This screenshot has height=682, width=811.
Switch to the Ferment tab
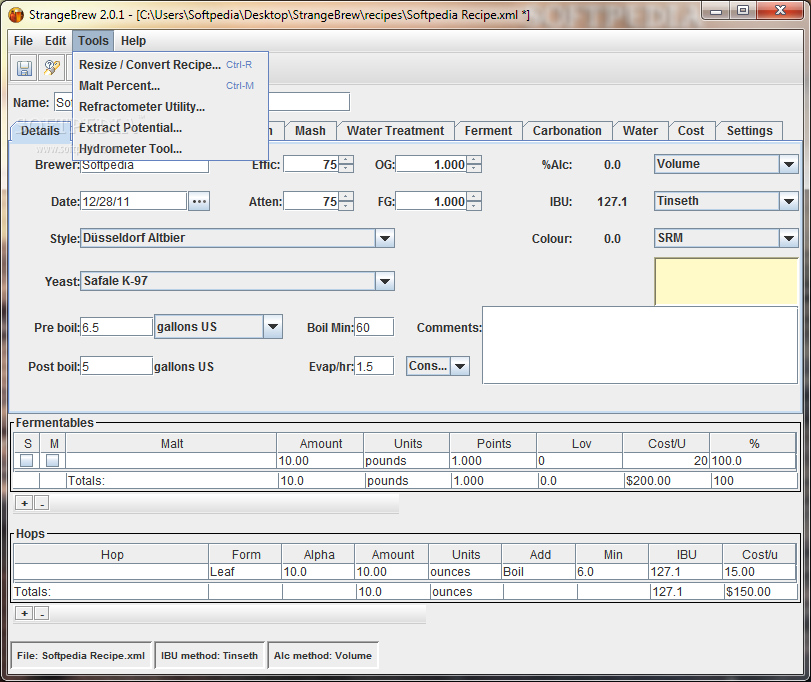(x=488, y=131)
